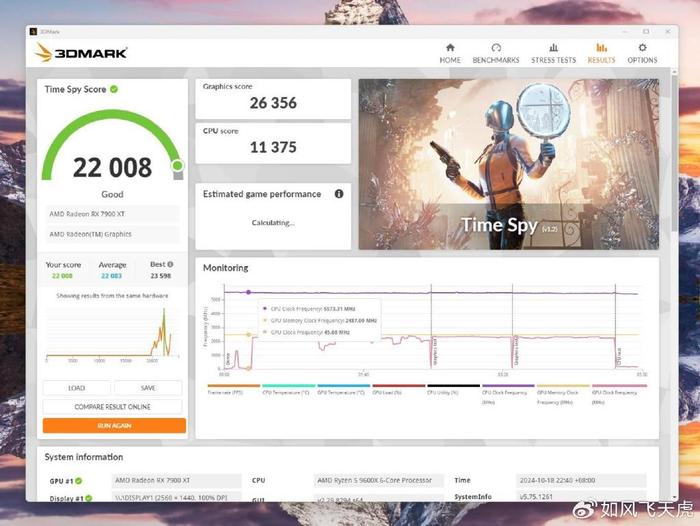Maximize the 3DMark window
Image resolution: width=700 pixels, height=526 pixels.
(646, 31)
